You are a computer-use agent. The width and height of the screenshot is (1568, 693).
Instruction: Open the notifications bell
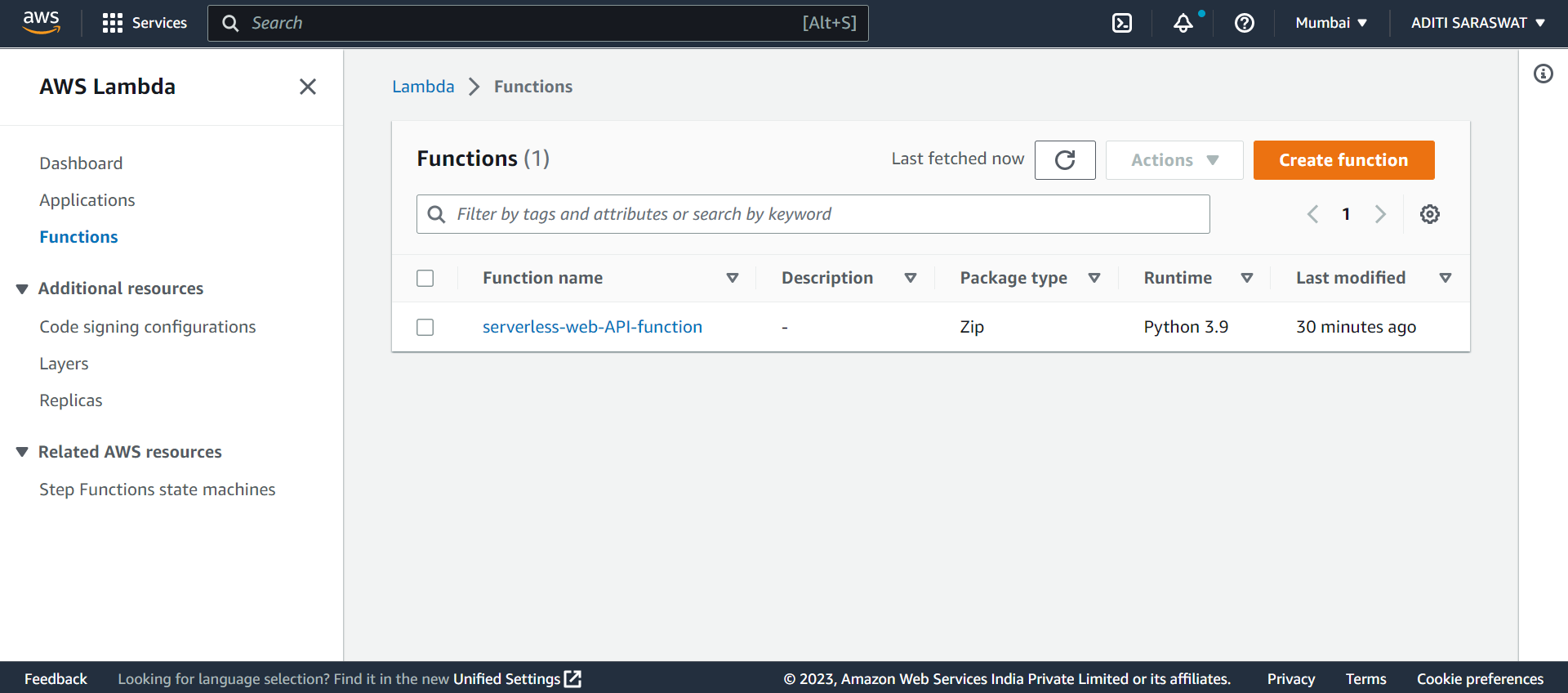pos(1183,23)
